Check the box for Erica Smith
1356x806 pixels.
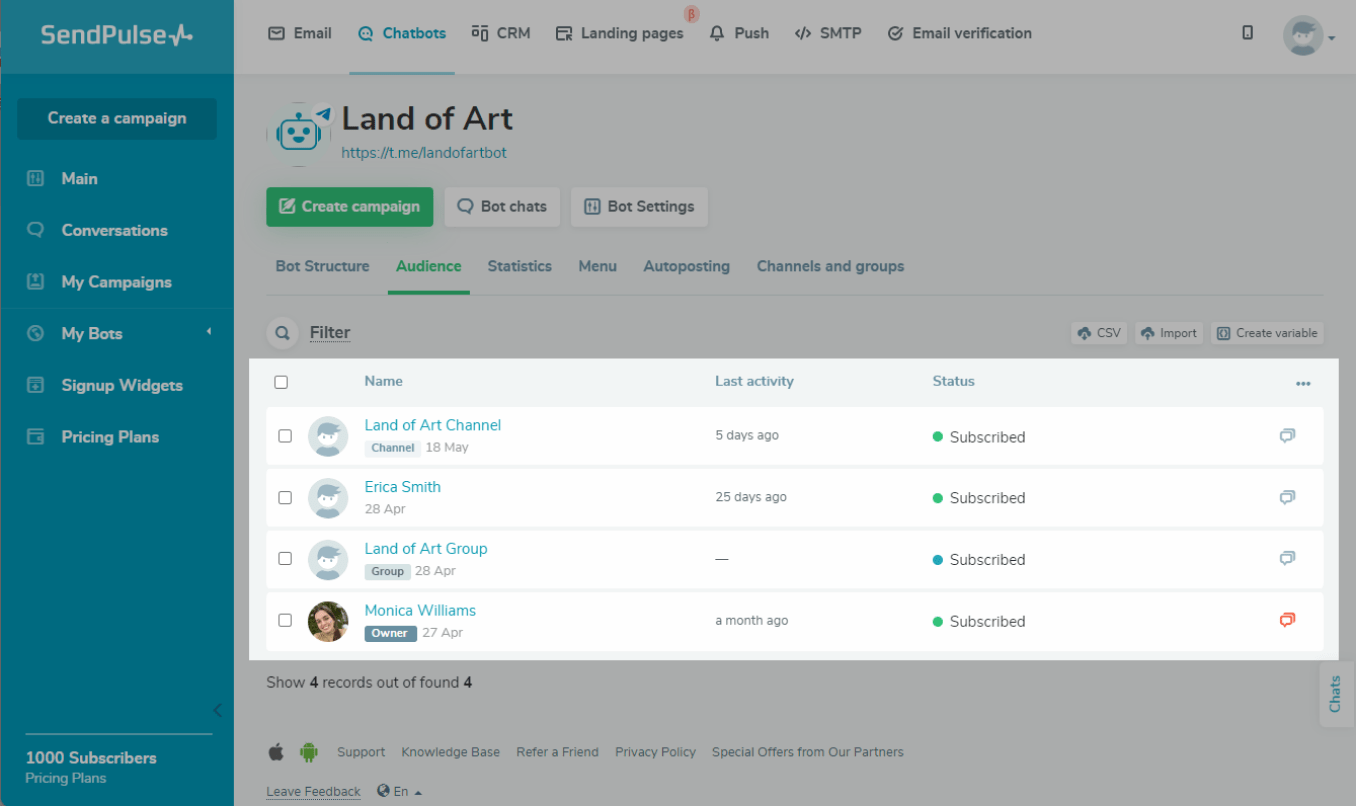click(x=285, y=498)
